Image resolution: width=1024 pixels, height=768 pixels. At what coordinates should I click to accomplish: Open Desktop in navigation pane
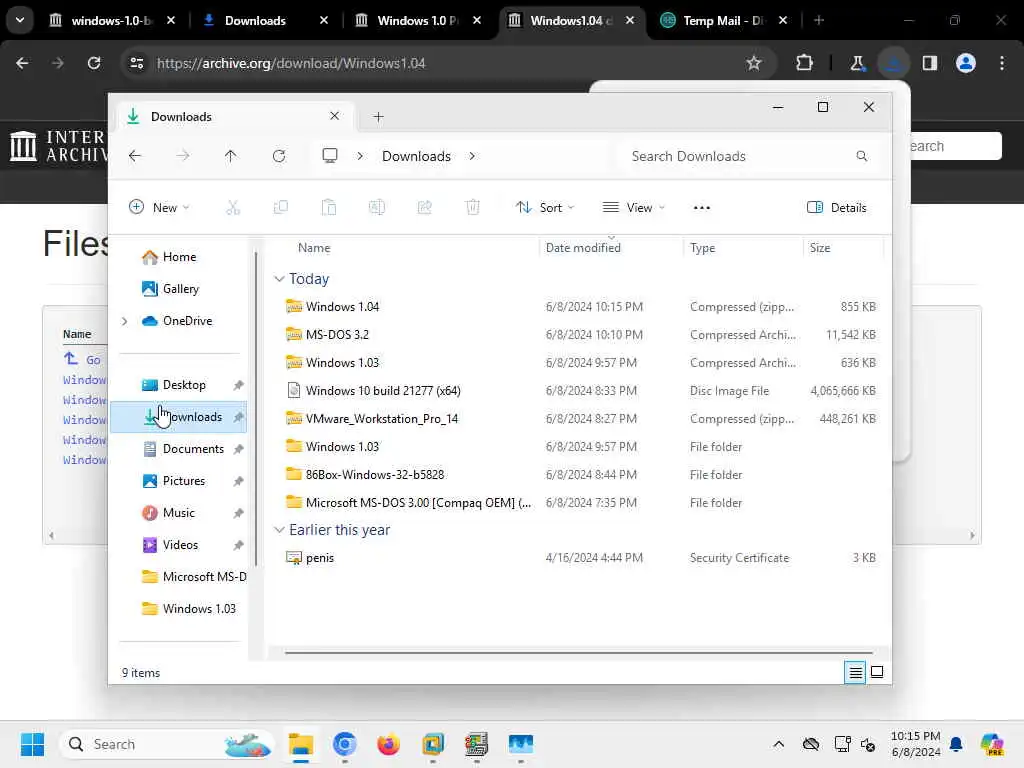173,385
